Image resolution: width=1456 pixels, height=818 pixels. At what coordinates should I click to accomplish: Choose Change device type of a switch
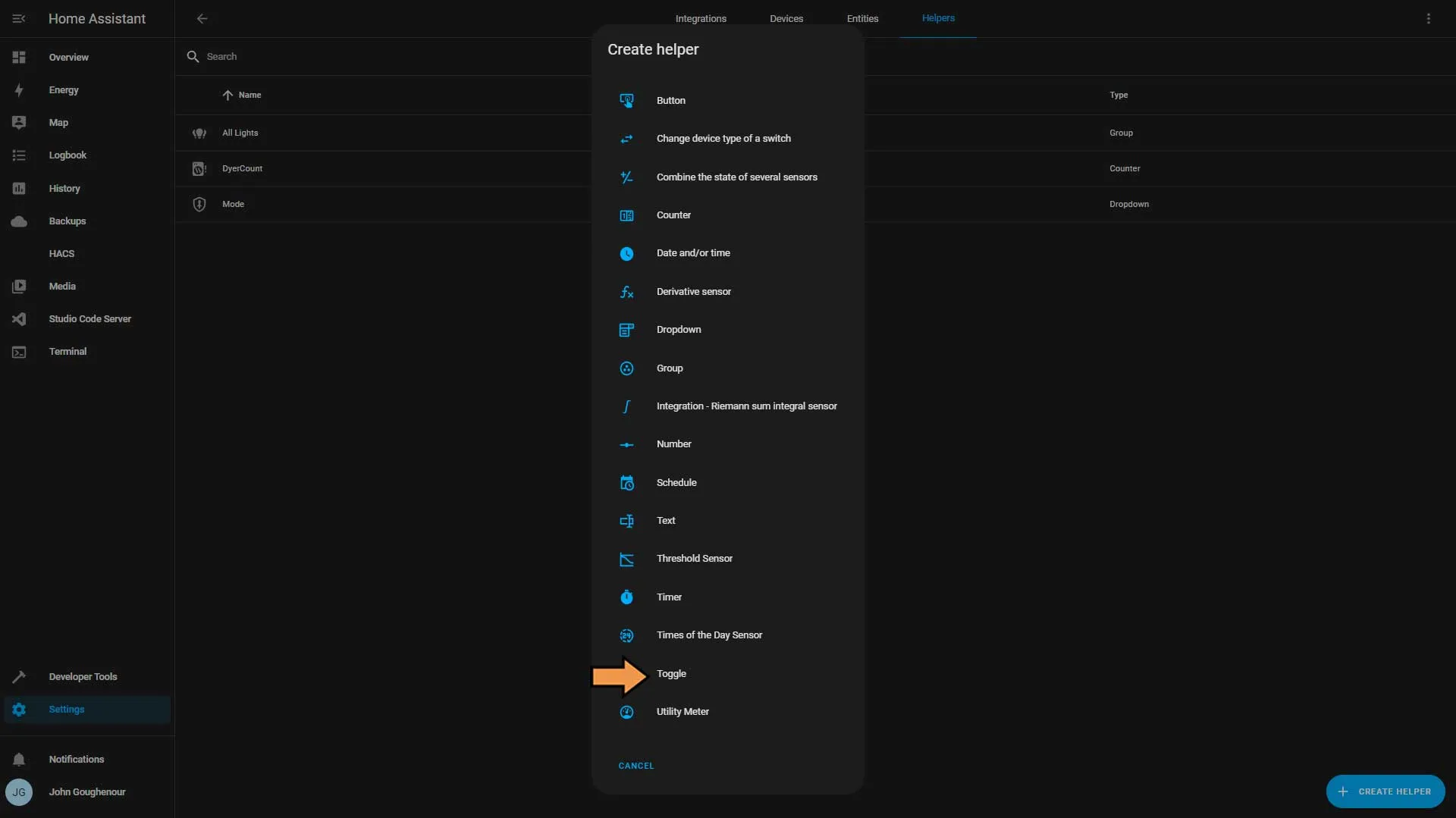(x=728, y=139)
